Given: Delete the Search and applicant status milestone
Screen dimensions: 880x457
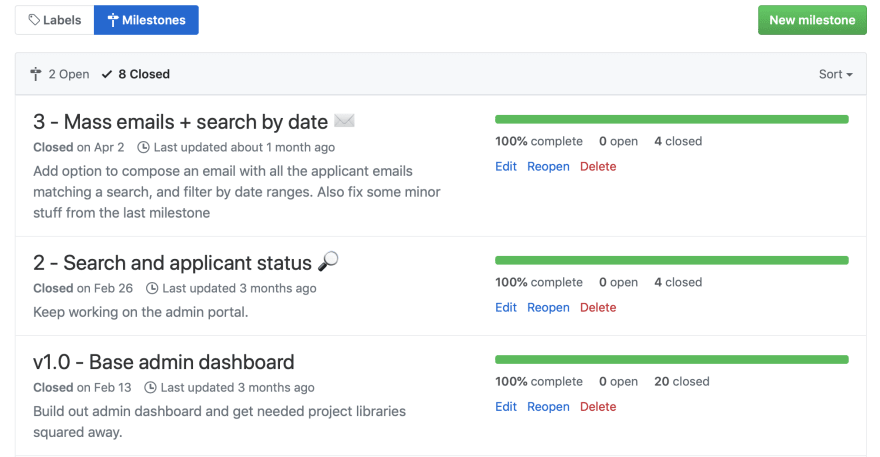Looking at the screenshot, I should pos(598,307).
